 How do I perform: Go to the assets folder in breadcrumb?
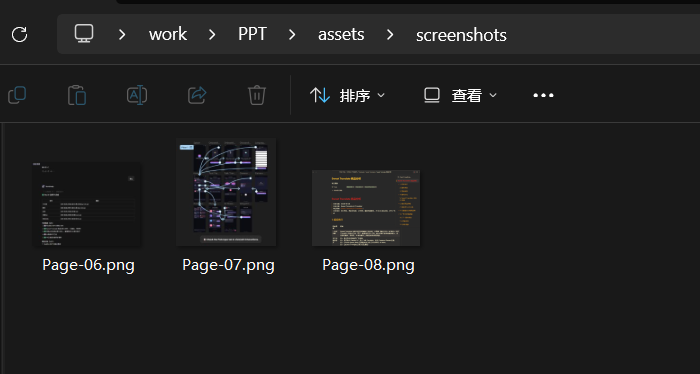click(x=341, y=34)
